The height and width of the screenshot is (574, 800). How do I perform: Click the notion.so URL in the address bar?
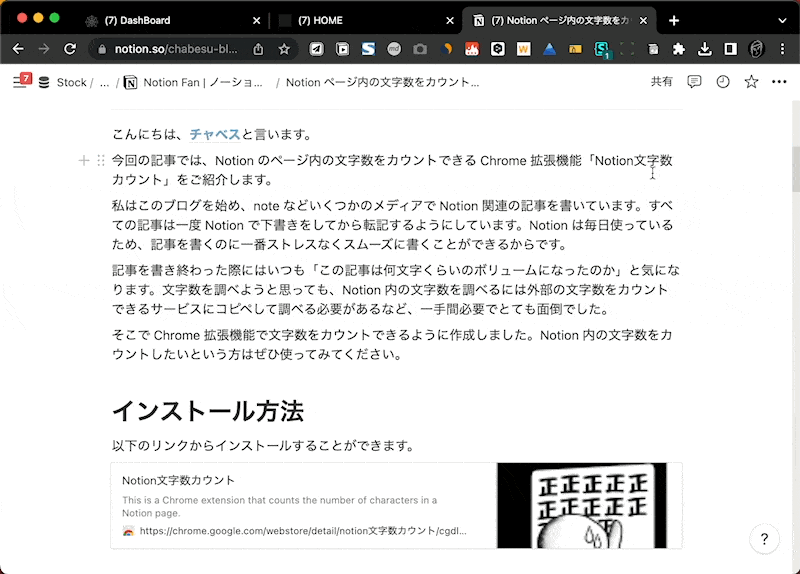tap(176, 49)
